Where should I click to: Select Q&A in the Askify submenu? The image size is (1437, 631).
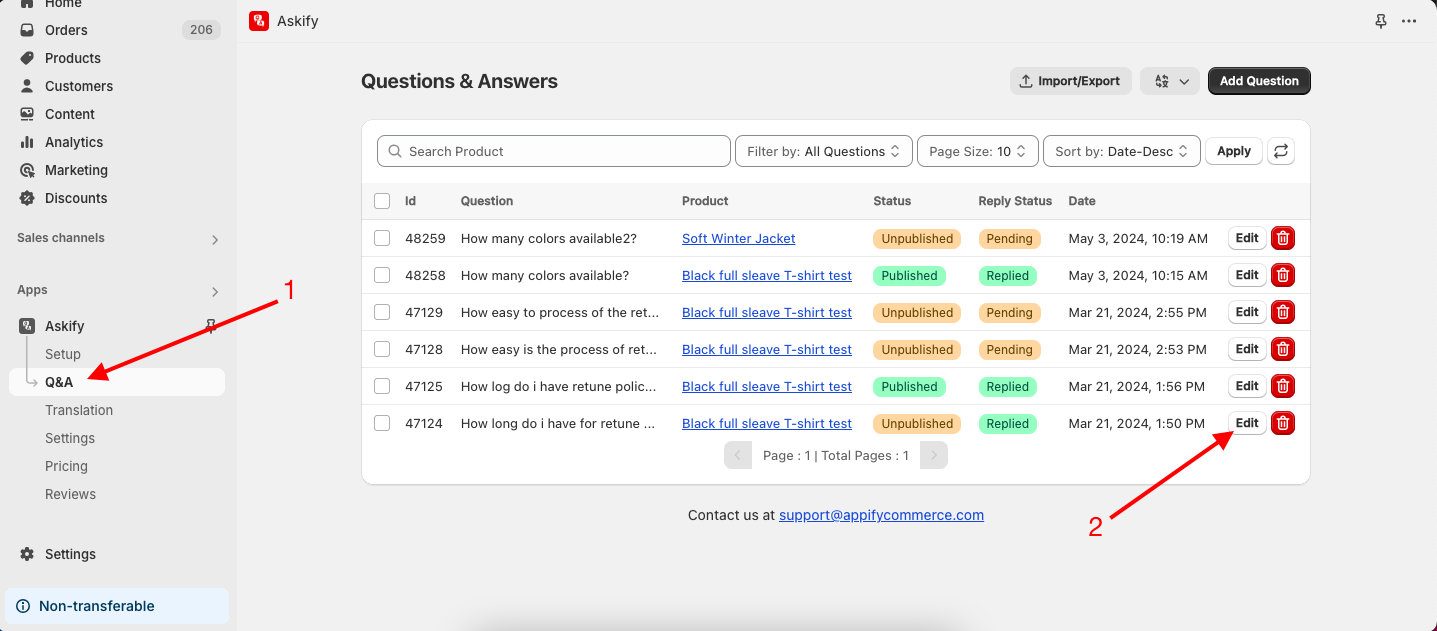(x=117, y=382)
